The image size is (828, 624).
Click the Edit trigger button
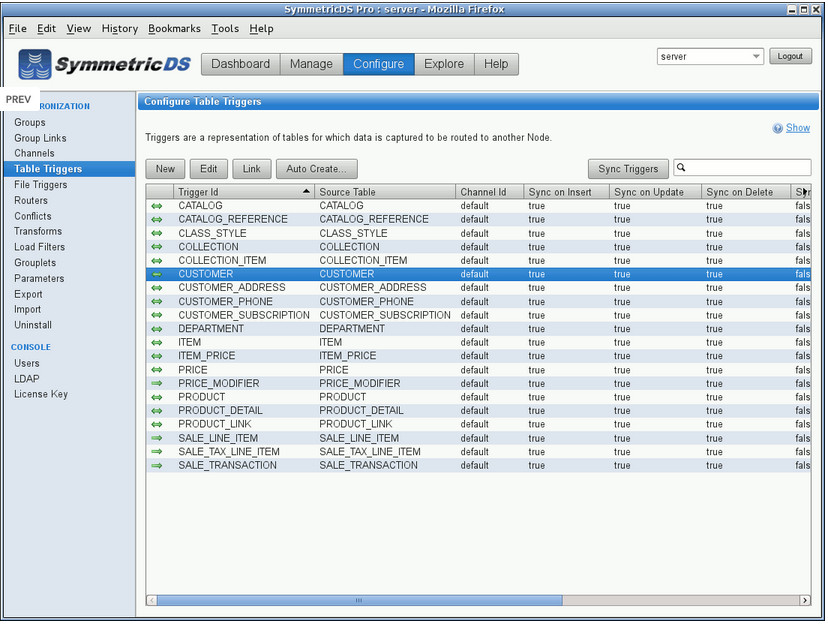[209, 169]
